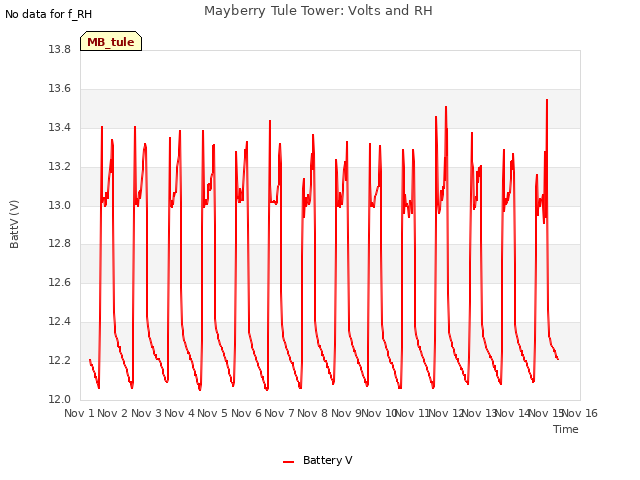Image resolution: width=640 pixels, height=480 pixels.
Task: Click the voltage peak above 13.4 on Nov 12
Action: pos(446,107)
